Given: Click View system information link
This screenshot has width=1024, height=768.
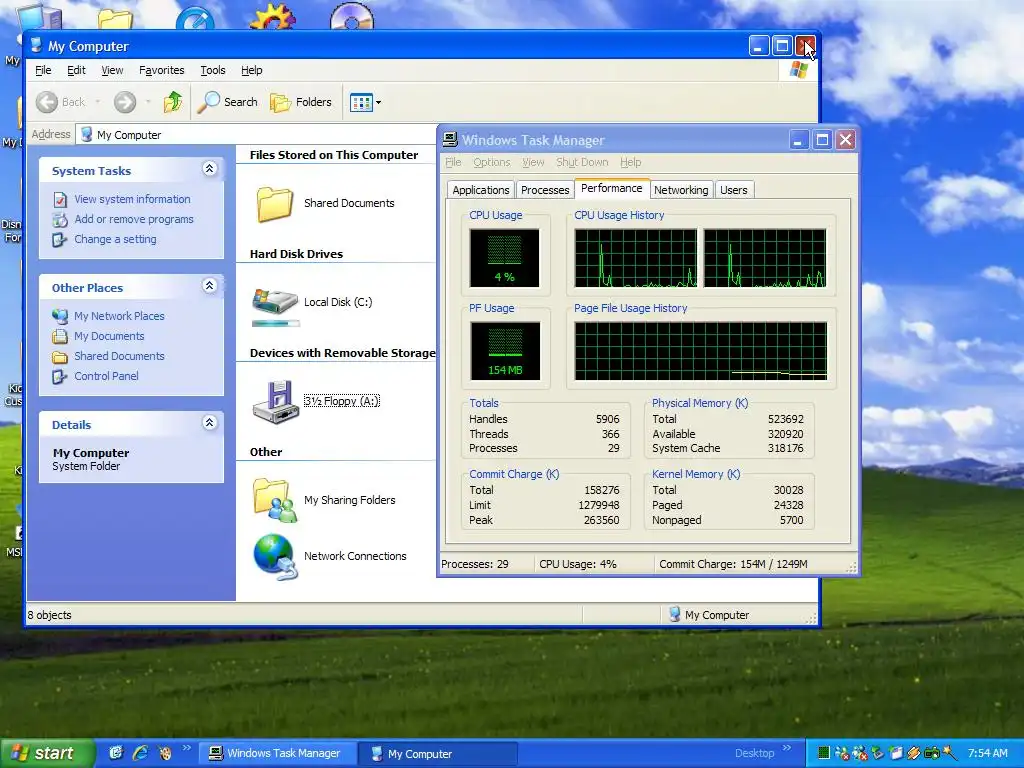Looking at the screenshot, I should click(132, 199).
